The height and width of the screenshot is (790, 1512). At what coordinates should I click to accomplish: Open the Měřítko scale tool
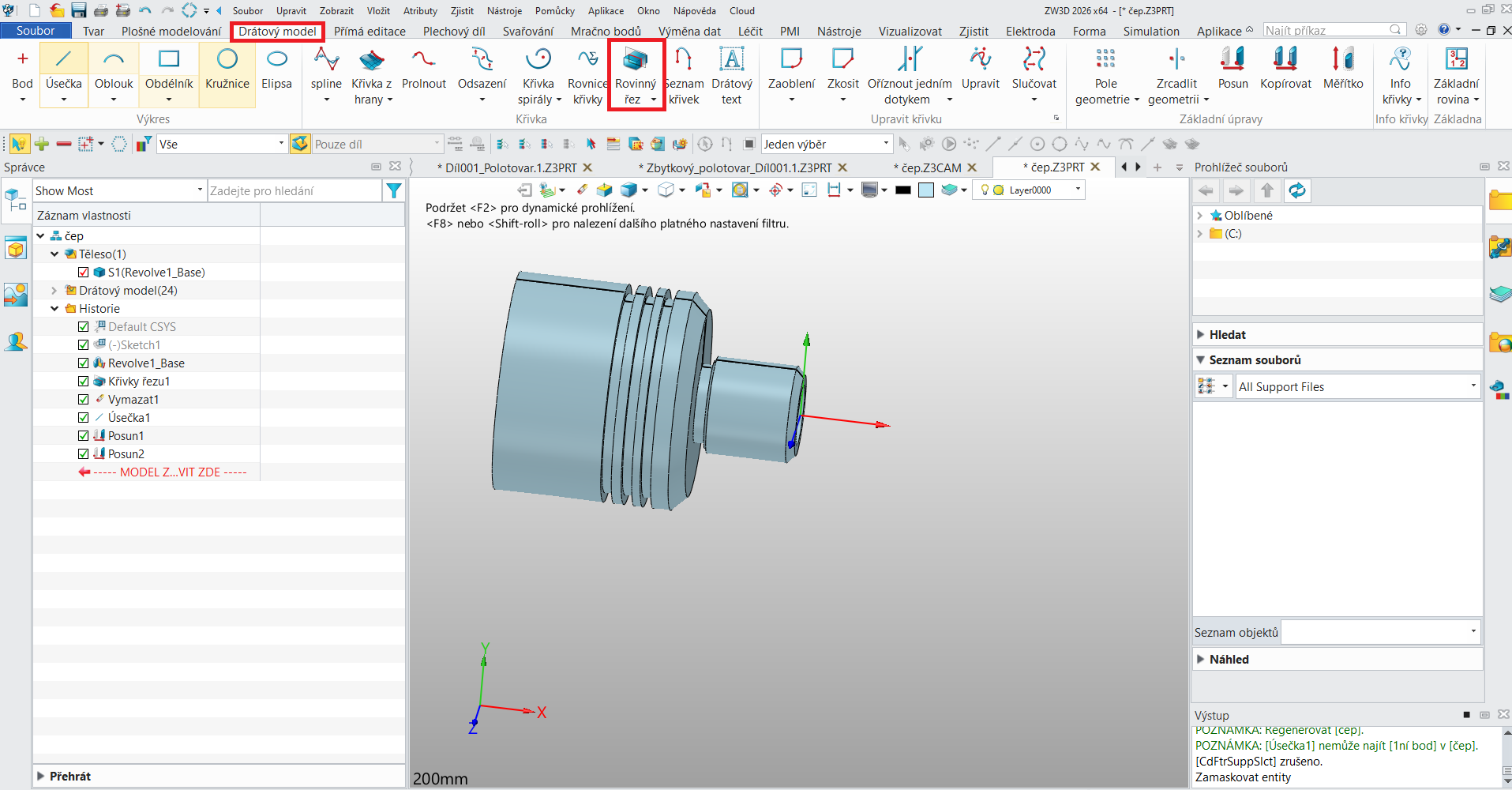(x=1343, y=68)
